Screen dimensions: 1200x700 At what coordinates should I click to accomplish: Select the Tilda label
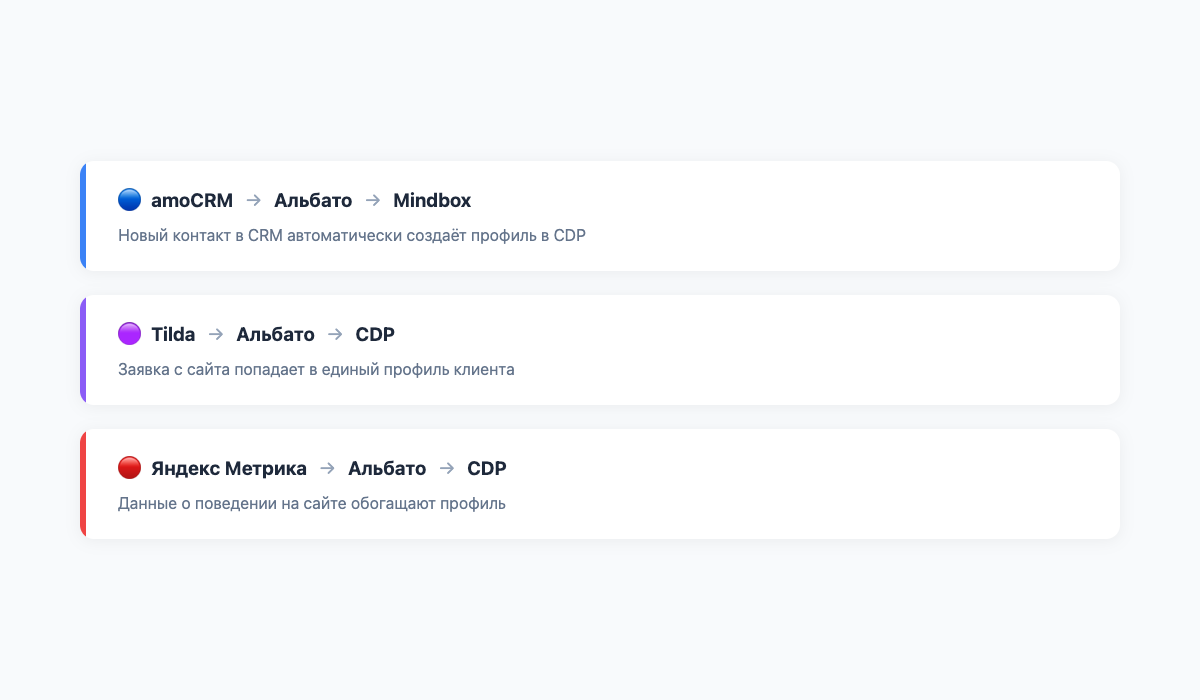pos(173,334)
